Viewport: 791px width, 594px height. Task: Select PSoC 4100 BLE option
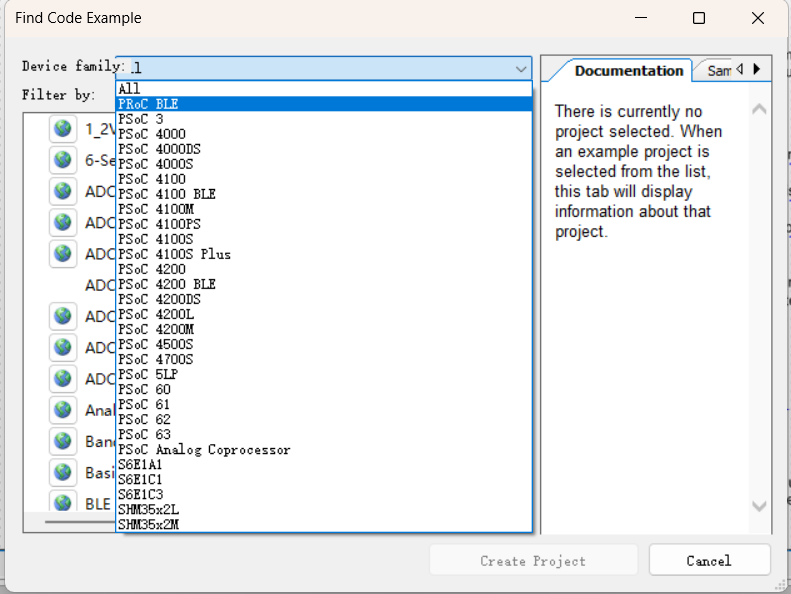pos(324,194)
